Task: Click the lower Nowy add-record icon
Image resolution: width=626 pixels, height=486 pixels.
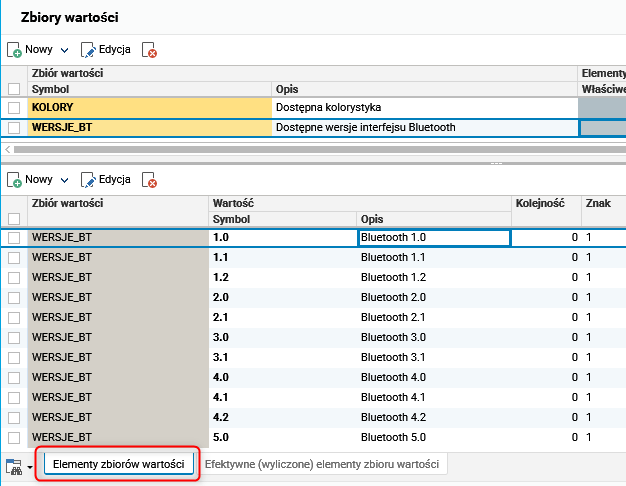Action: tap(15, 180)
